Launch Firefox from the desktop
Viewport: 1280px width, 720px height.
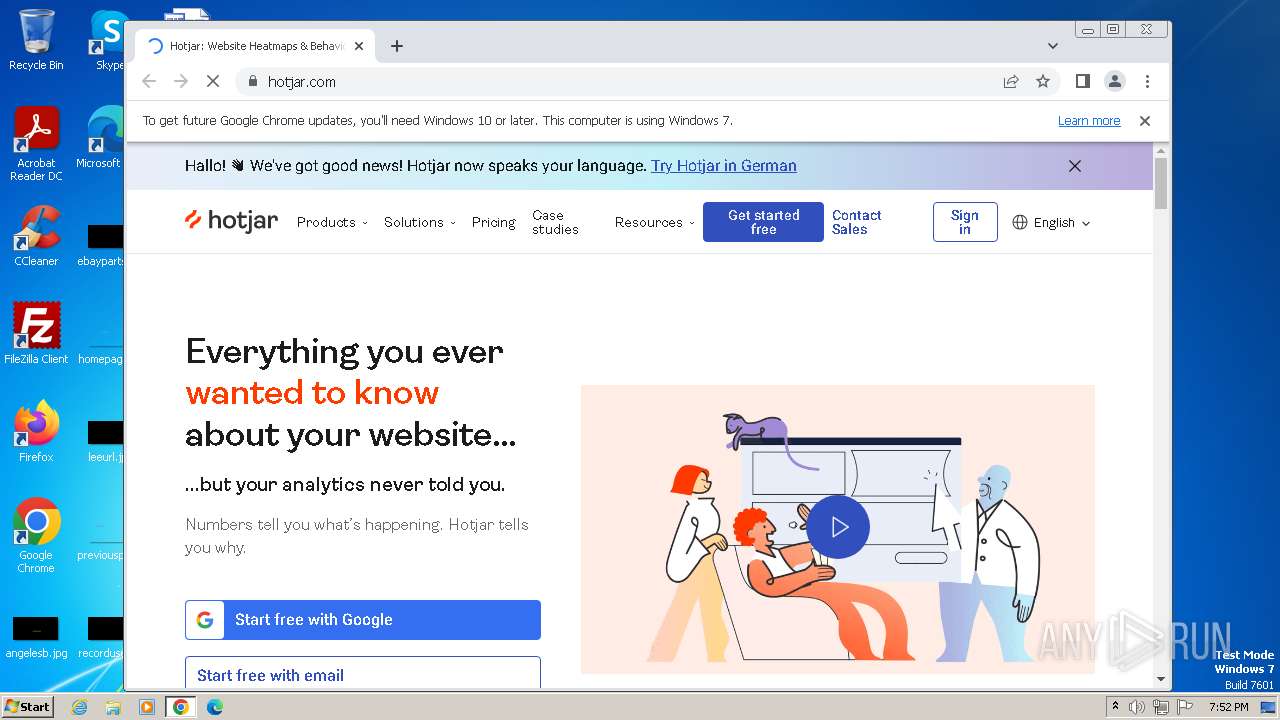click(x=36, y=432)
